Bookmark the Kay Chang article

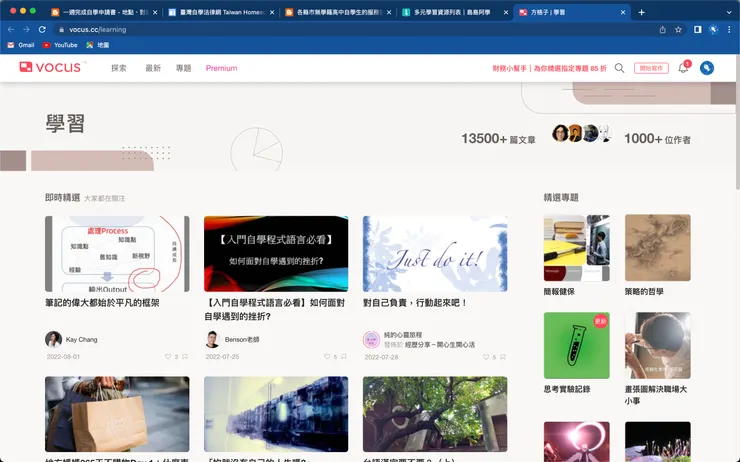(x=185, y=357)
